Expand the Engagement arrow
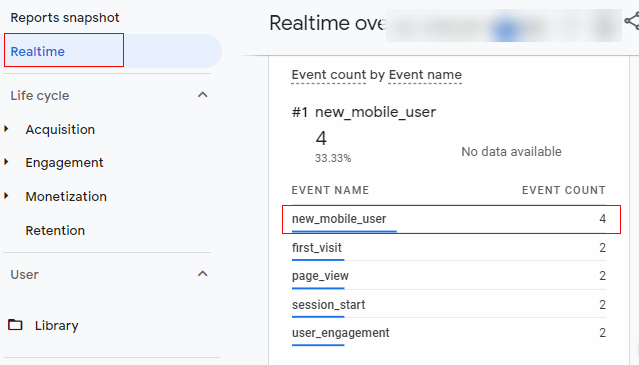This screenshot has width=639, height=365. 6,162
